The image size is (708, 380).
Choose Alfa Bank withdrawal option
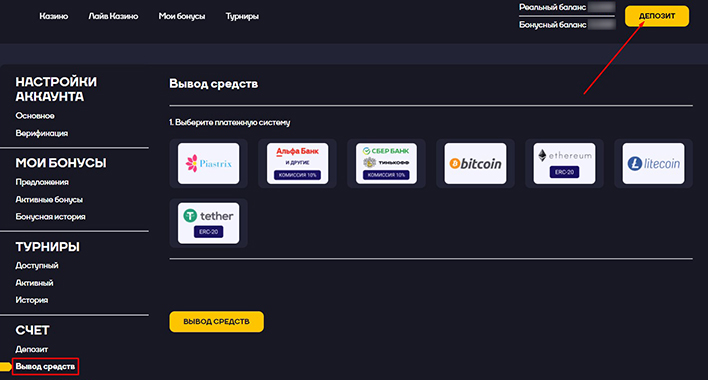pos(297,163)
